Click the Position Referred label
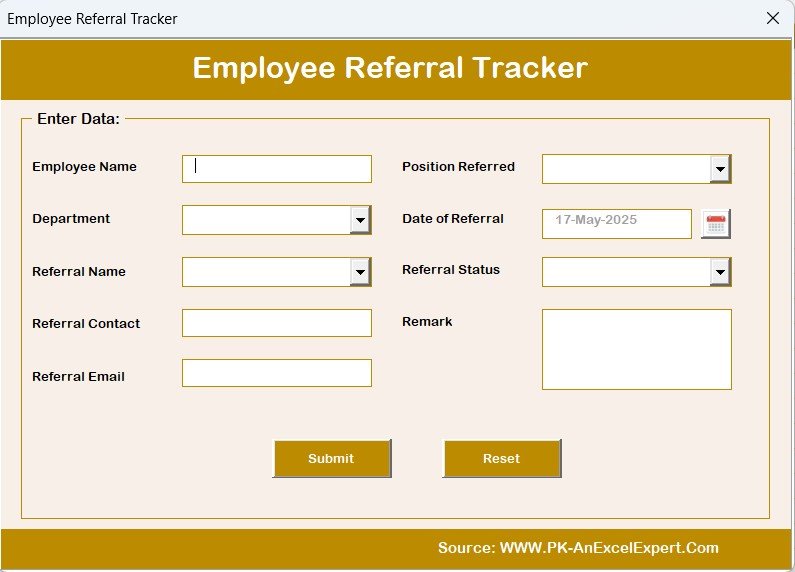795x572 pixels. click(458, 167)
